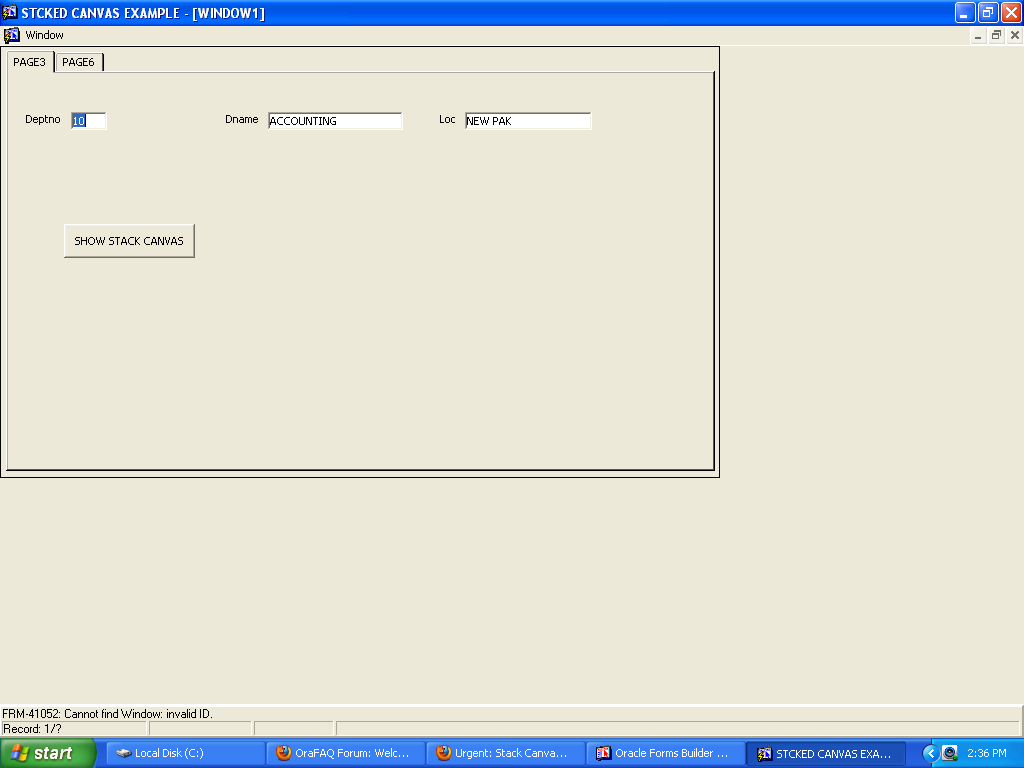Click the Oracle Forms icon in title bar

(10, 13)
